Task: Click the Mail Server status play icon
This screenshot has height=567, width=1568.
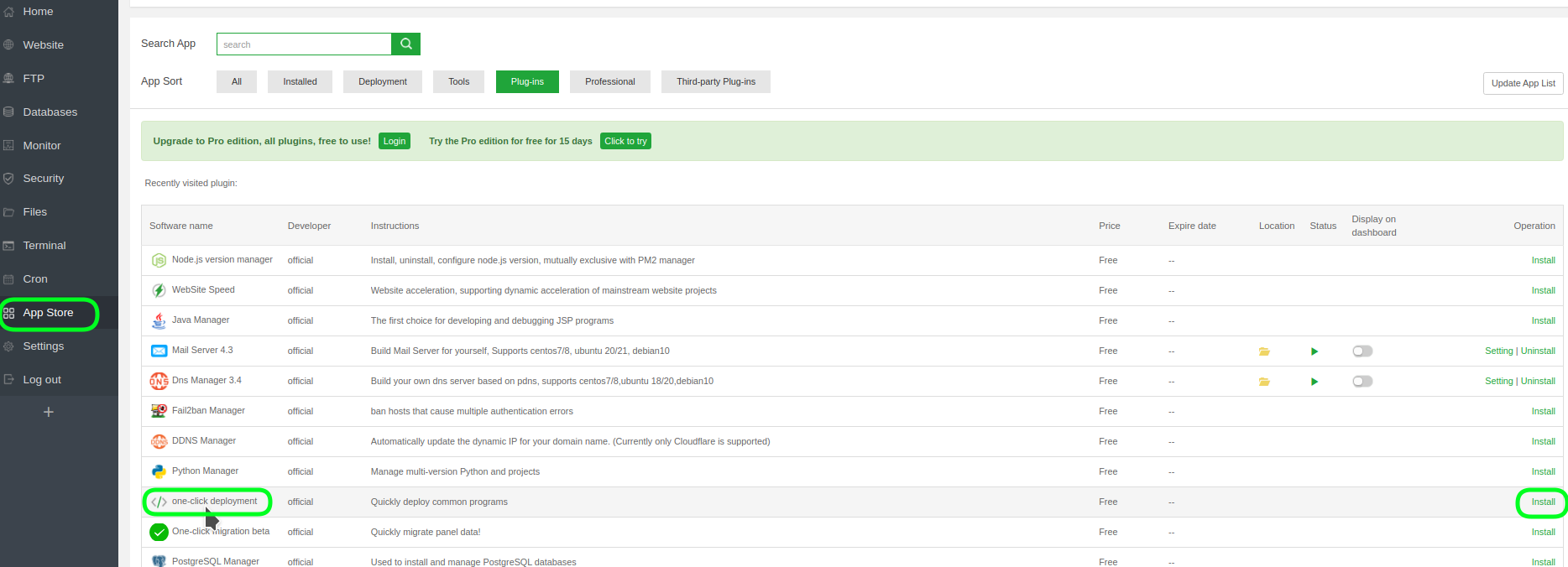Action: 1315,351
